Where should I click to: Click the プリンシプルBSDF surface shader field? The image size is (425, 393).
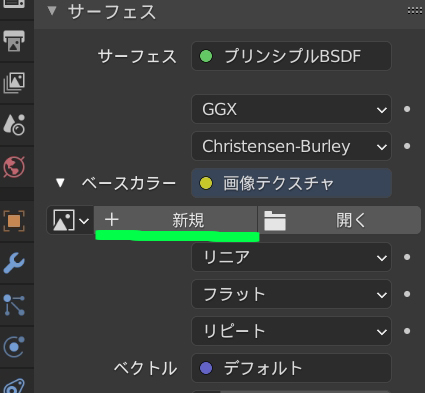click(291, 56)
